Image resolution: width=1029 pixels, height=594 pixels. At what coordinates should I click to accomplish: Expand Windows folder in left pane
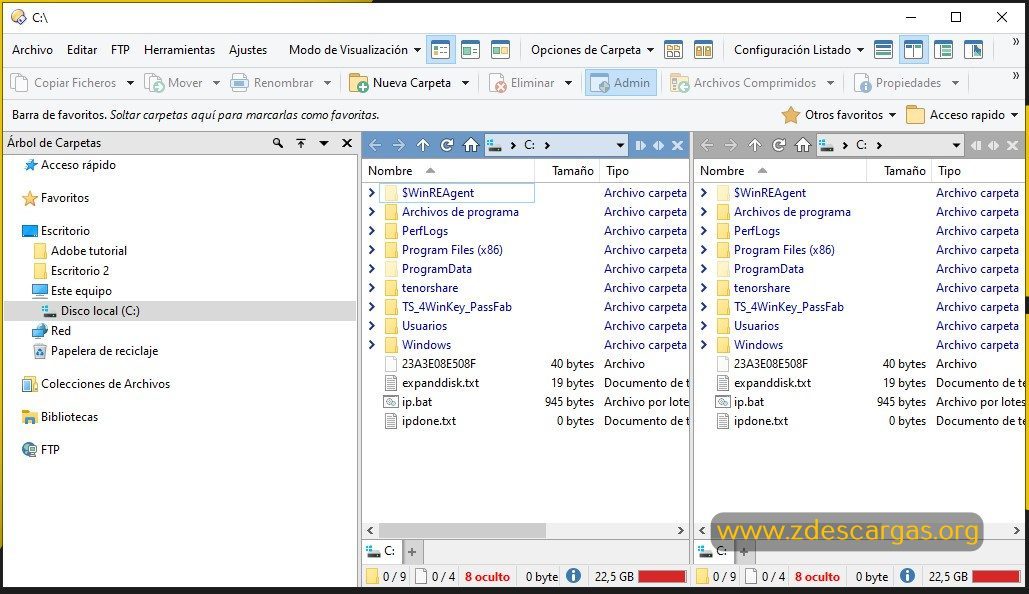(371, 345)
